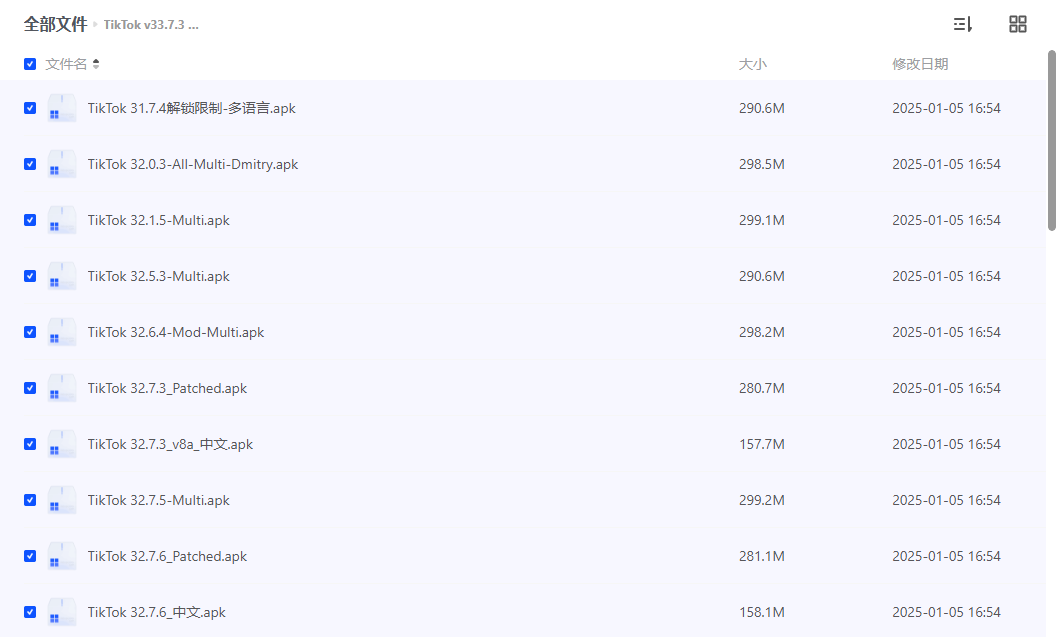Click the TikTok 31.7.4 apk file icon

62,108
